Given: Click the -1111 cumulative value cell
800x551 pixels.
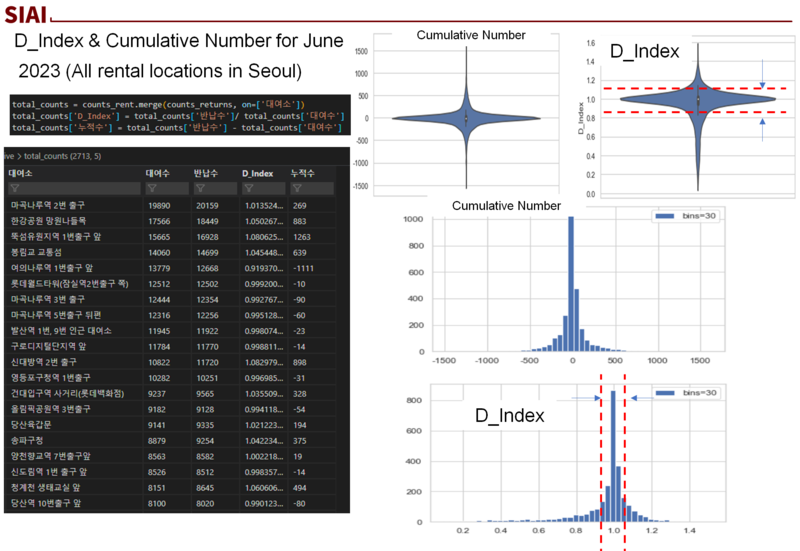Looking at the screenshot, I should 303,268.
